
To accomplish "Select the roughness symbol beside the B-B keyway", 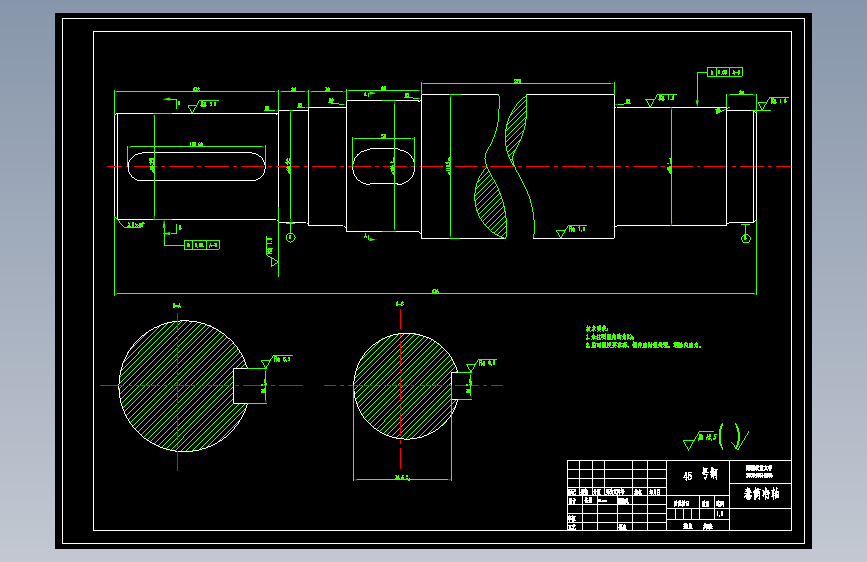I will click(481, 365).
